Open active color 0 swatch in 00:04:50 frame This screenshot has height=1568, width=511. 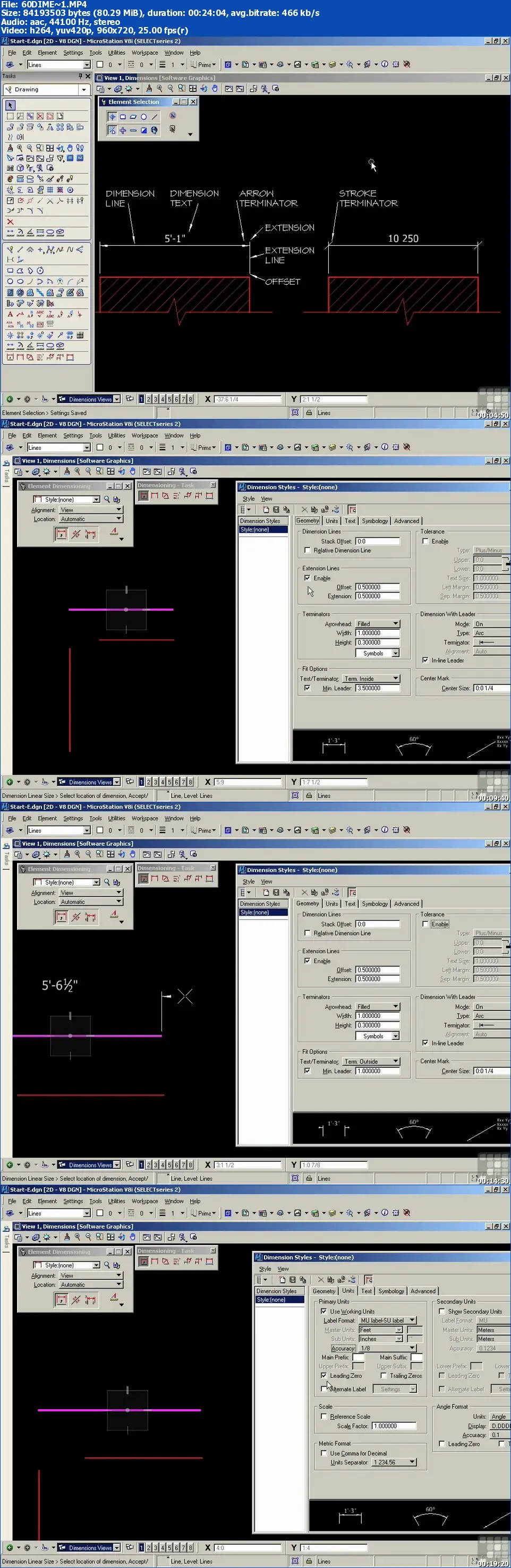100,65
